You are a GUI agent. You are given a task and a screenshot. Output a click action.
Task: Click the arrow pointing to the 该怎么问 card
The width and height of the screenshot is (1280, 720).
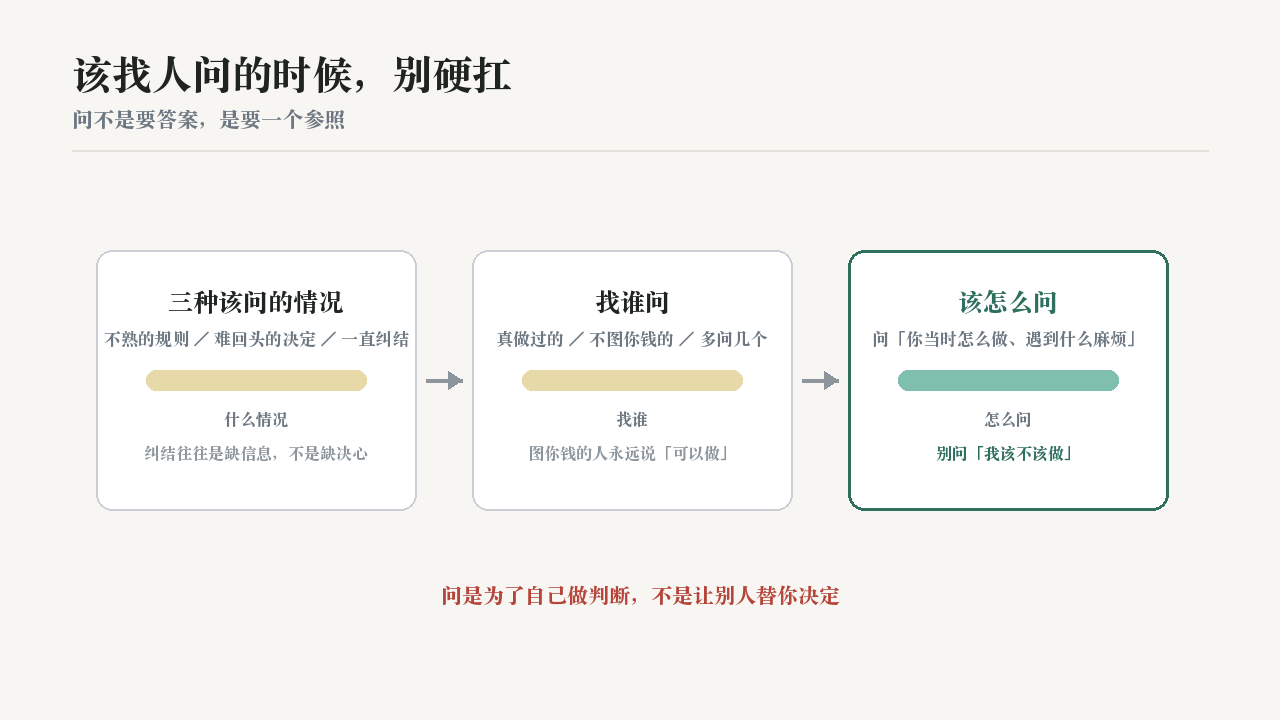(820, 380)
